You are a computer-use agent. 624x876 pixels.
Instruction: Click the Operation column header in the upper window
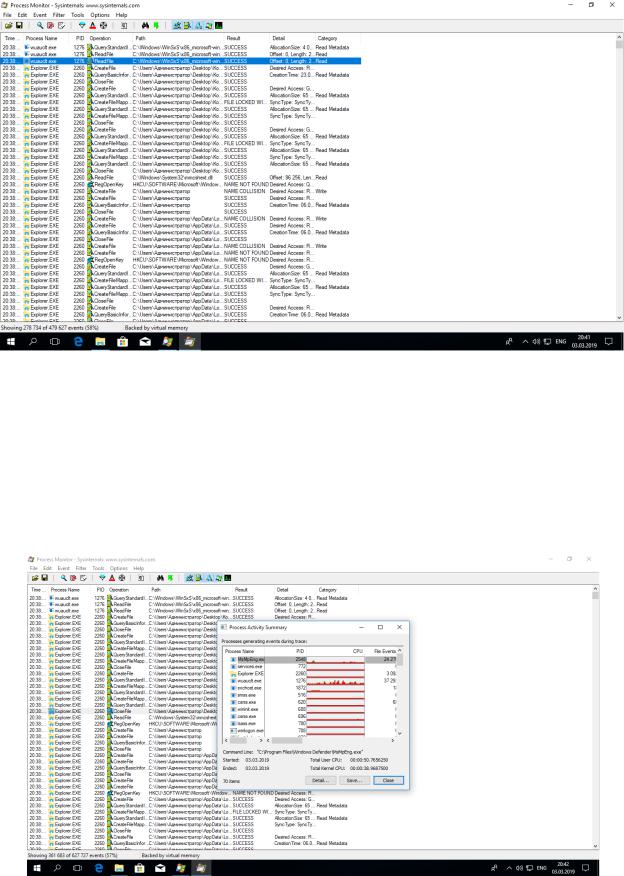(109, 39)
